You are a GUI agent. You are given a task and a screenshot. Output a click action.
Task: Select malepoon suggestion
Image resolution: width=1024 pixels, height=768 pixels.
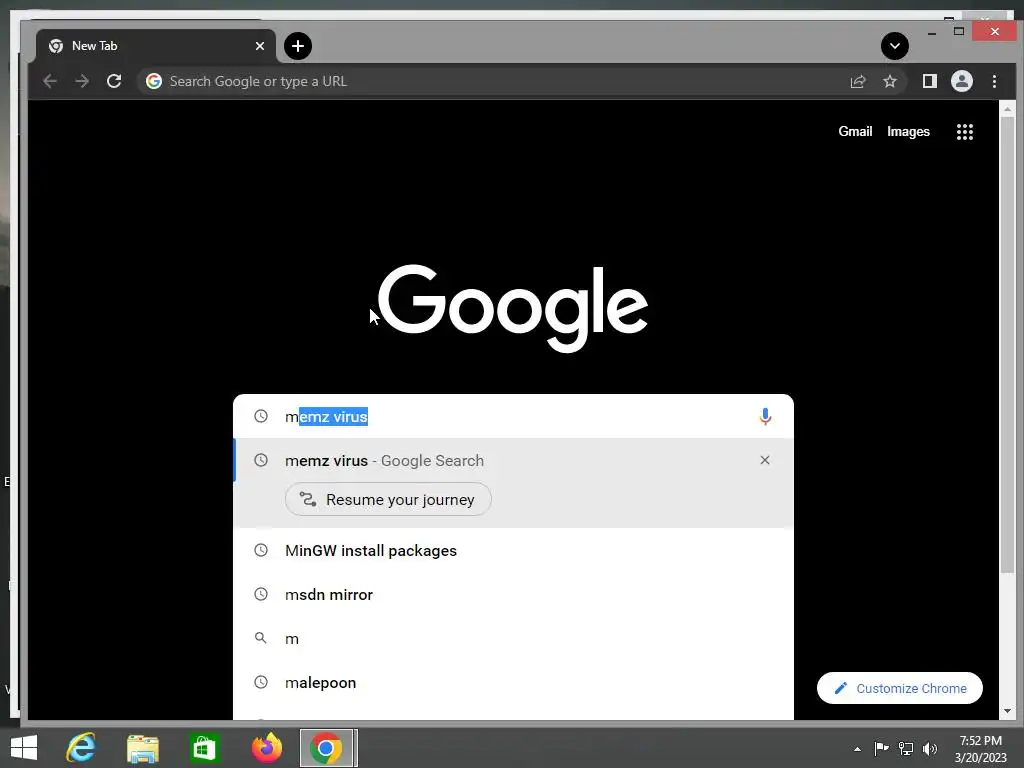pyautogui.click(x=513, y=682)
